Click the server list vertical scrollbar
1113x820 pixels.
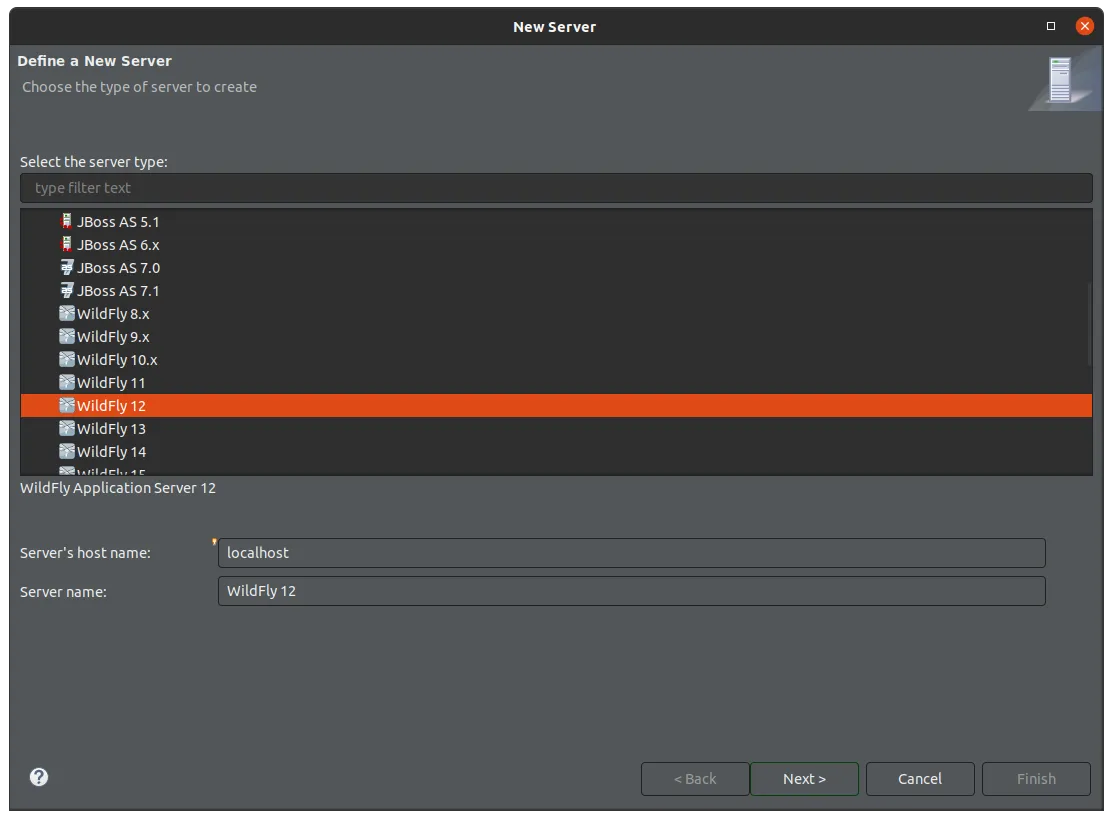pyautogui.click(x=1089, y=324)
